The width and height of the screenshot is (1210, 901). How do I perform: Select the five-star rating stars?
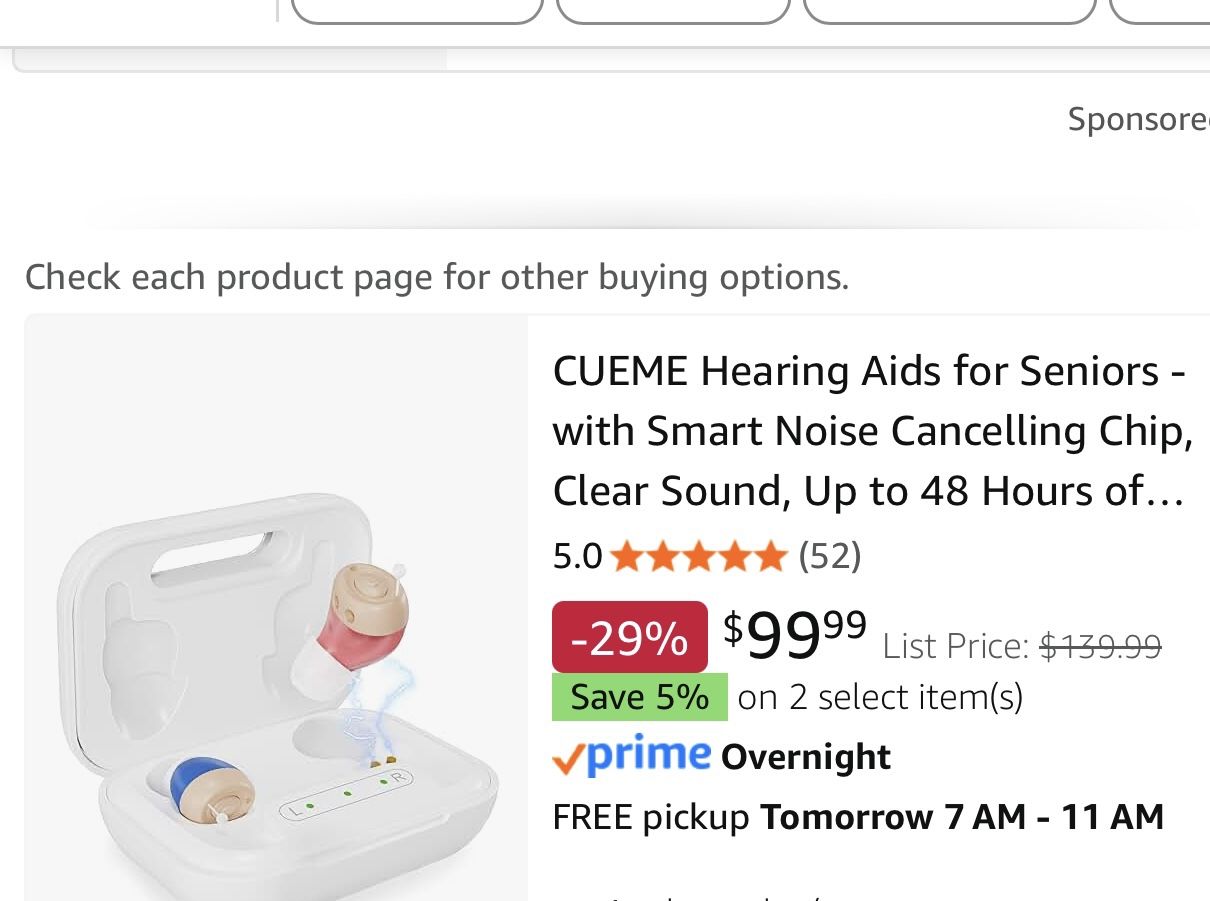[699, 556]
